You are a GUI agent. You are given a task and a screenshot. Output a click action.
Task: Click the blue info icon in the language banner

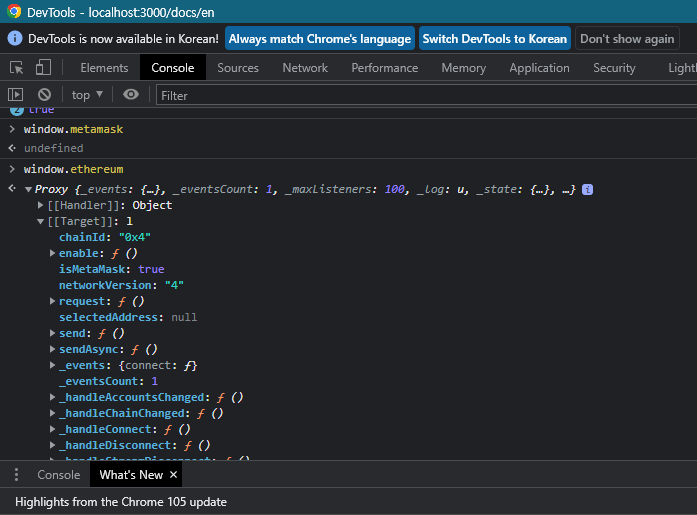pos(15,39)
